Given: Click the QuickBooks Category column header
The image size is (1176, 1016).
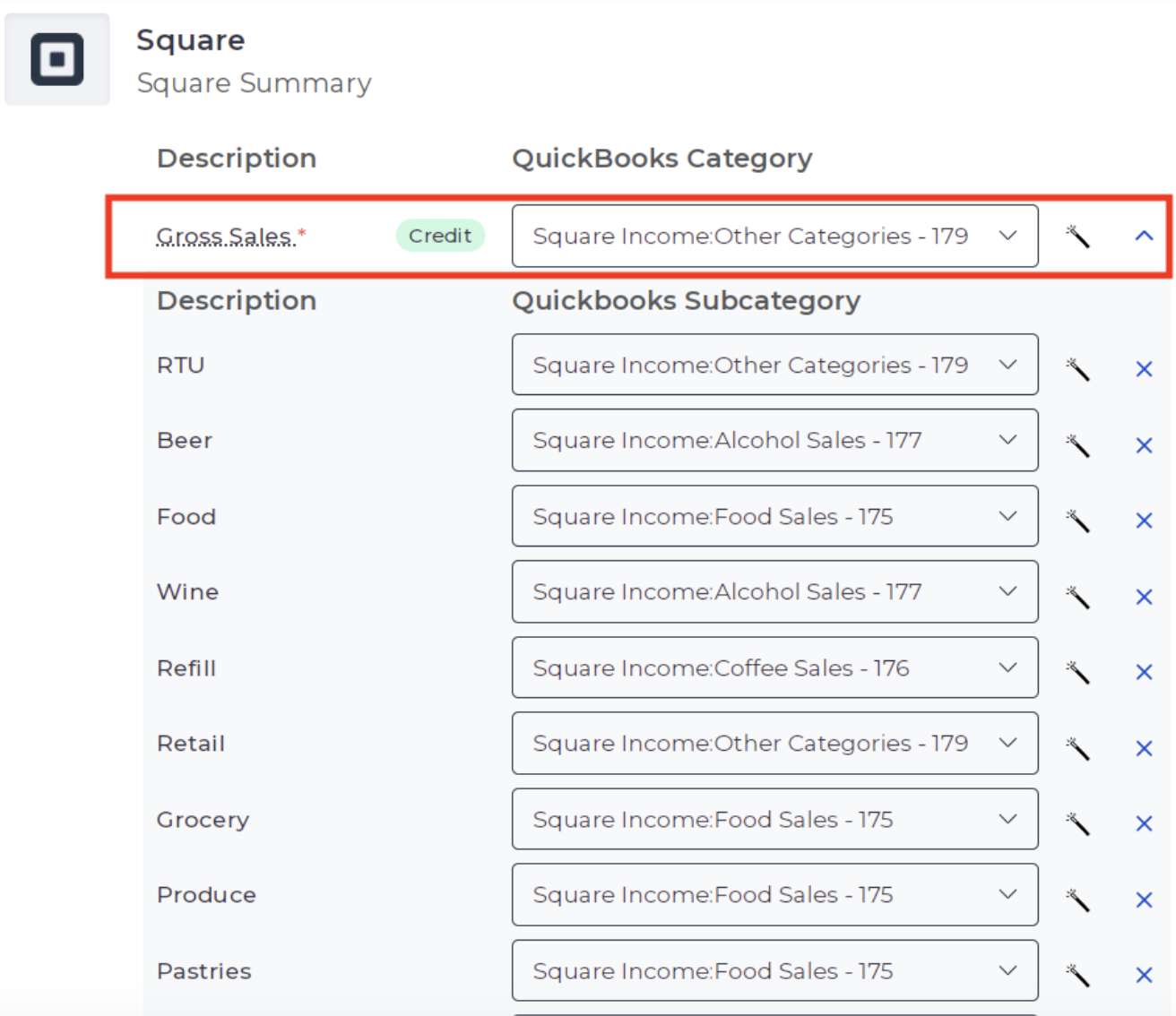Looking at the screenshot, I should coord(662,159).
